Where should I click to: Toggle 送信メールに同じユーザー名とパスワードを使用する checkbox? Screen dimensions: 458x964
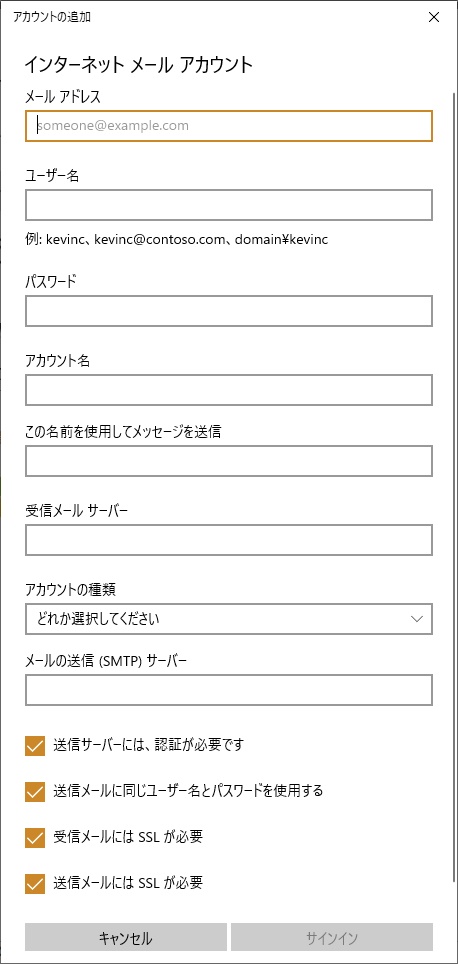pyautogui.click(x=35, y=791)
